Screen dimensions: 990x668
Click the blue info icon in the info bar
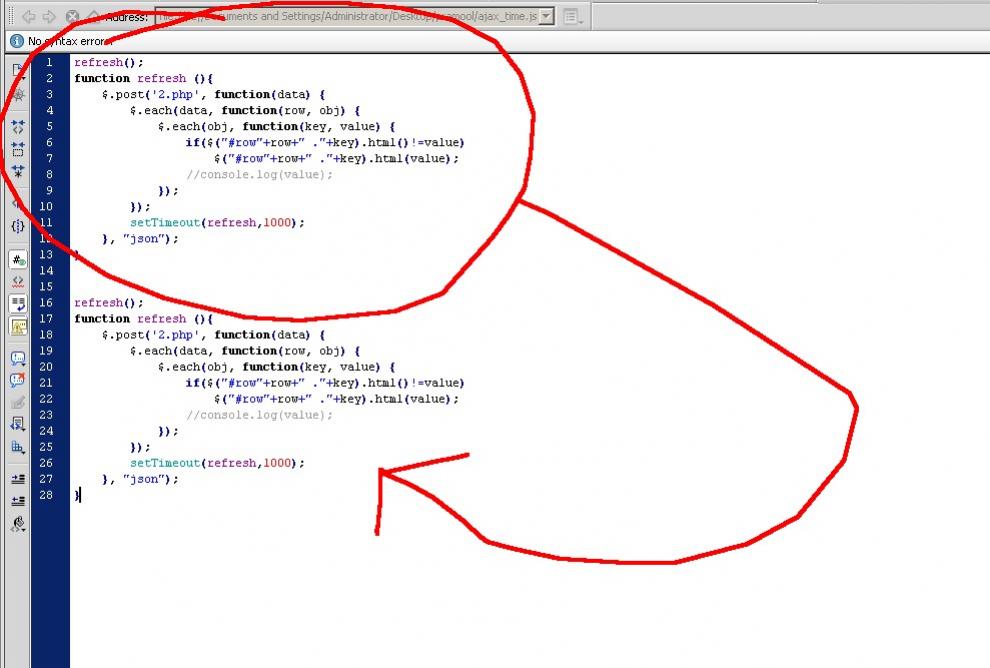[17, 41]
